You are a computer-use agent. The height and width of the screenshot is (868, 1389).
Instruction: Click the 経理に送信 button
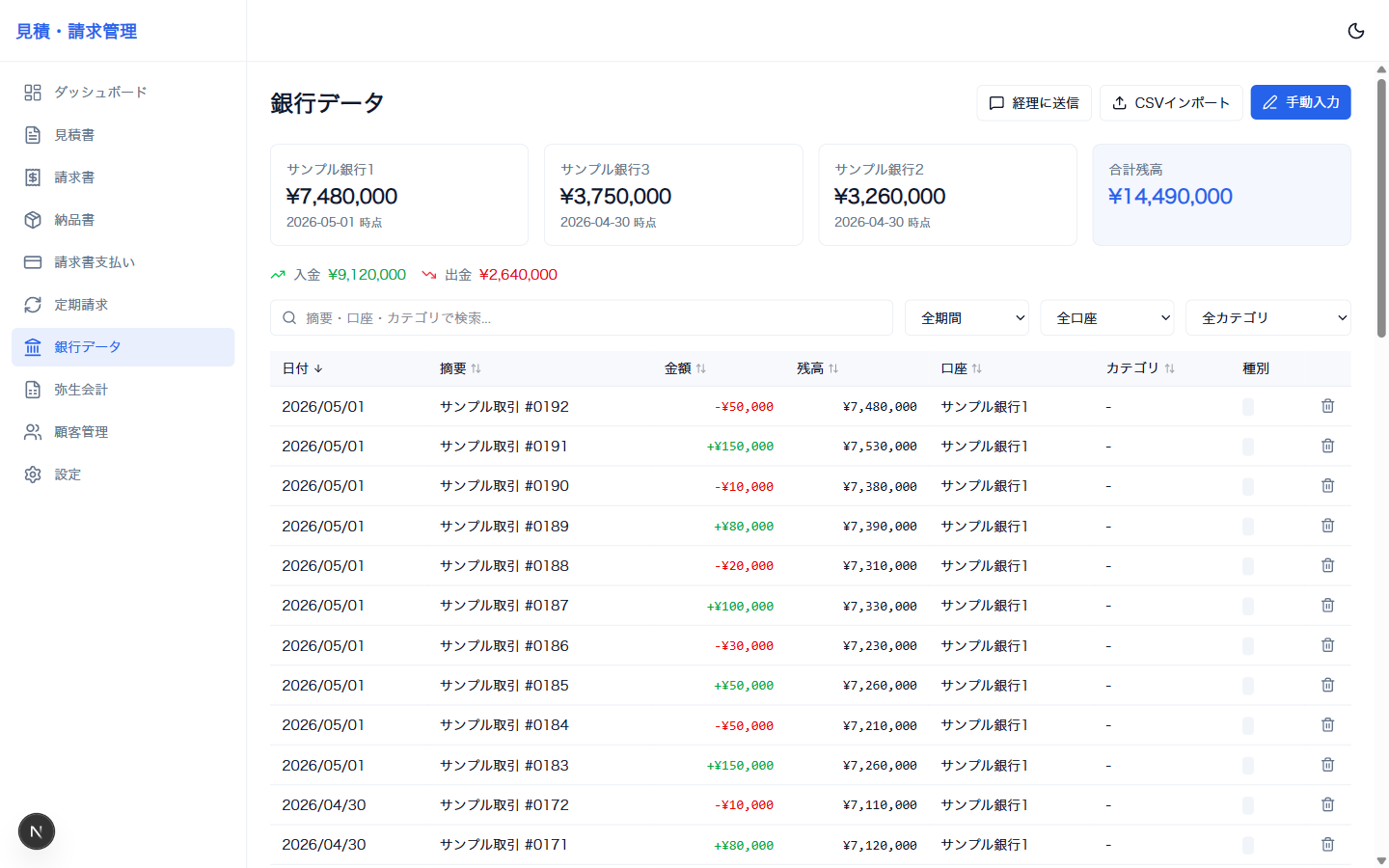coord(1034,102)
